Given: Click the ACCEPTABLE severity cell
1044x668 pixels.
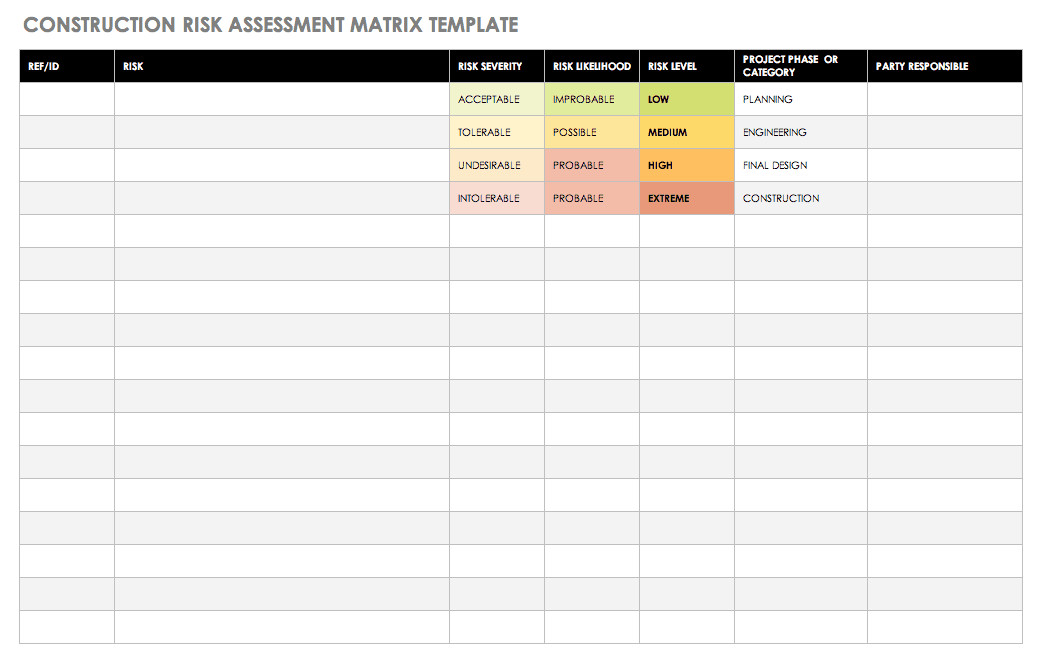Looking at the screenshot, I should pos(494,99).
